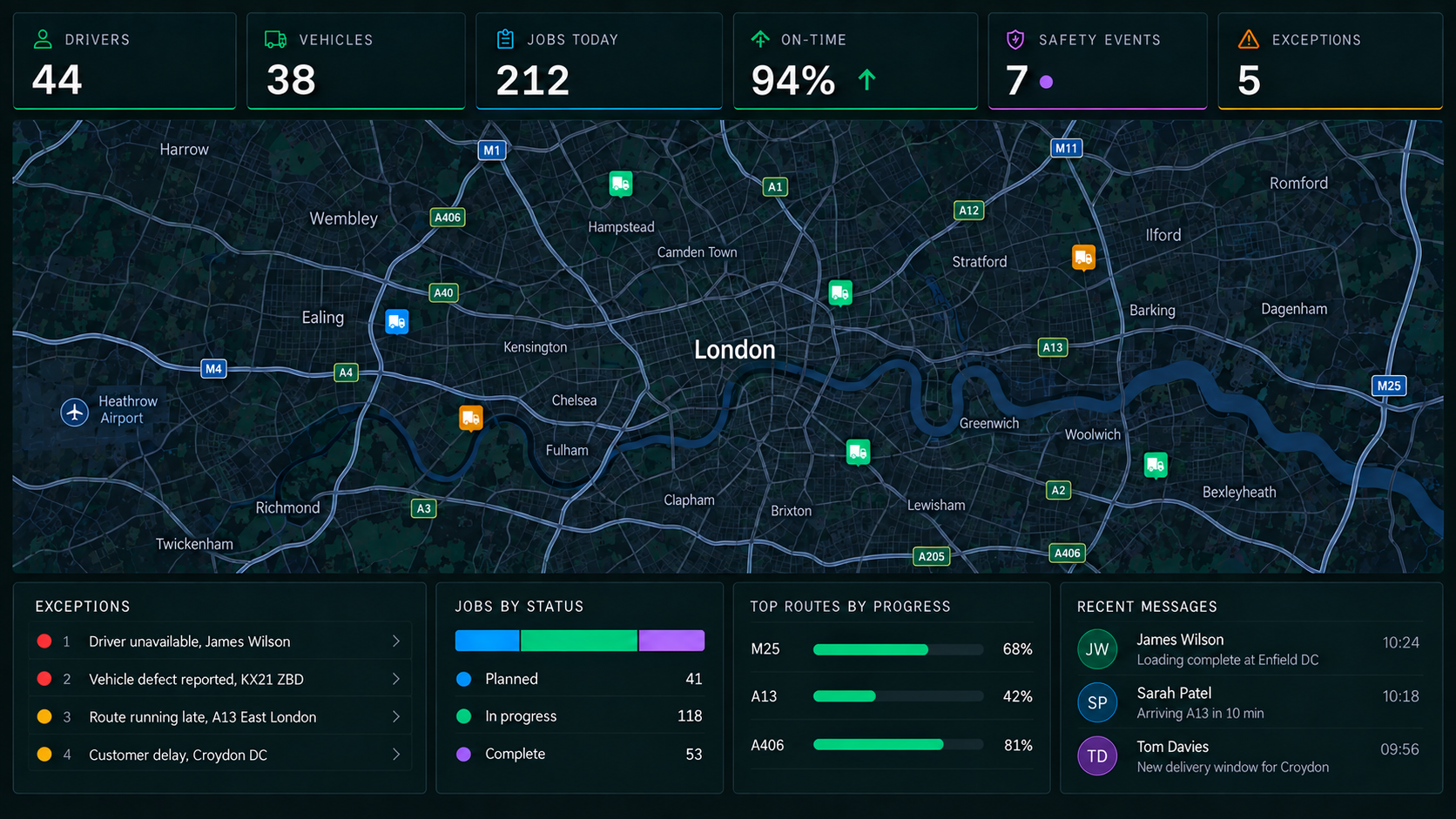Expand the Vehicle defect reported KX21 ZBD row

point(219,679)
